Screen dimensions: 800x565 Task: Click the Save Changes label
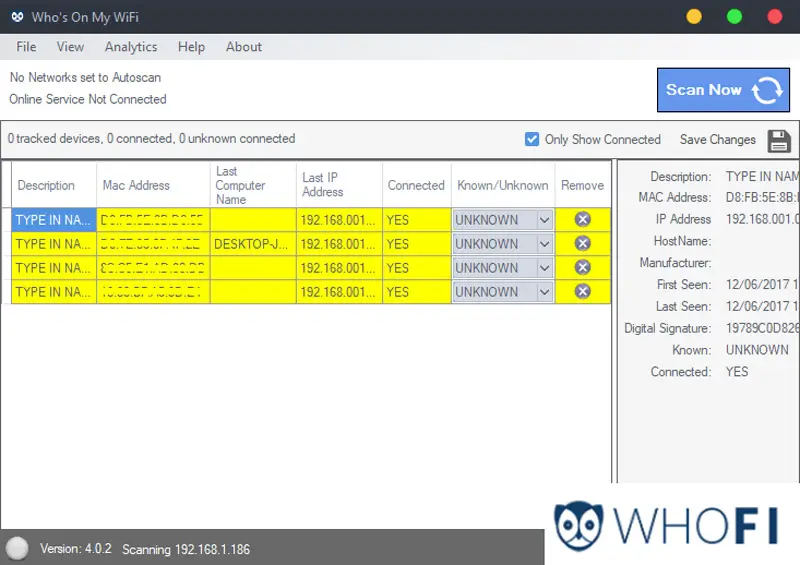pyautogui.click(x=717, y=140)
